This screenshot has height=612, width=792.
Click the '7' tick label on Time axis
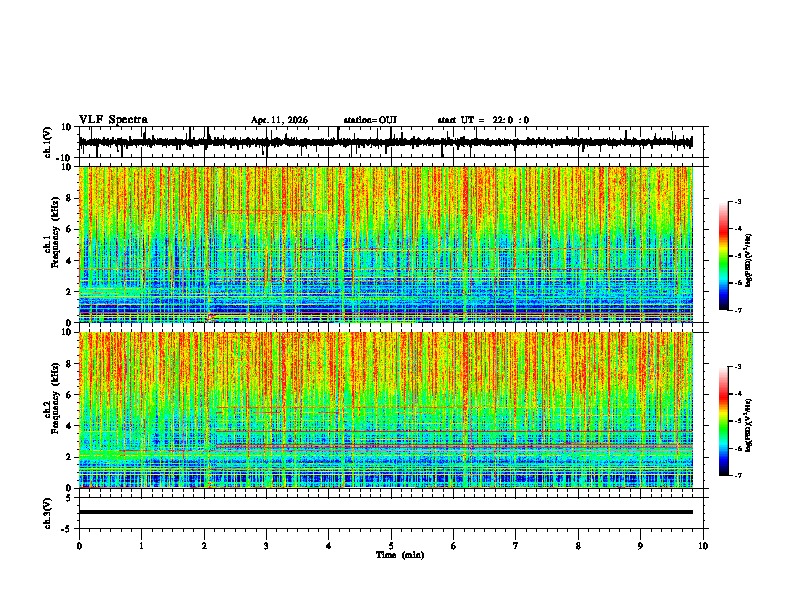click(516, 546)
